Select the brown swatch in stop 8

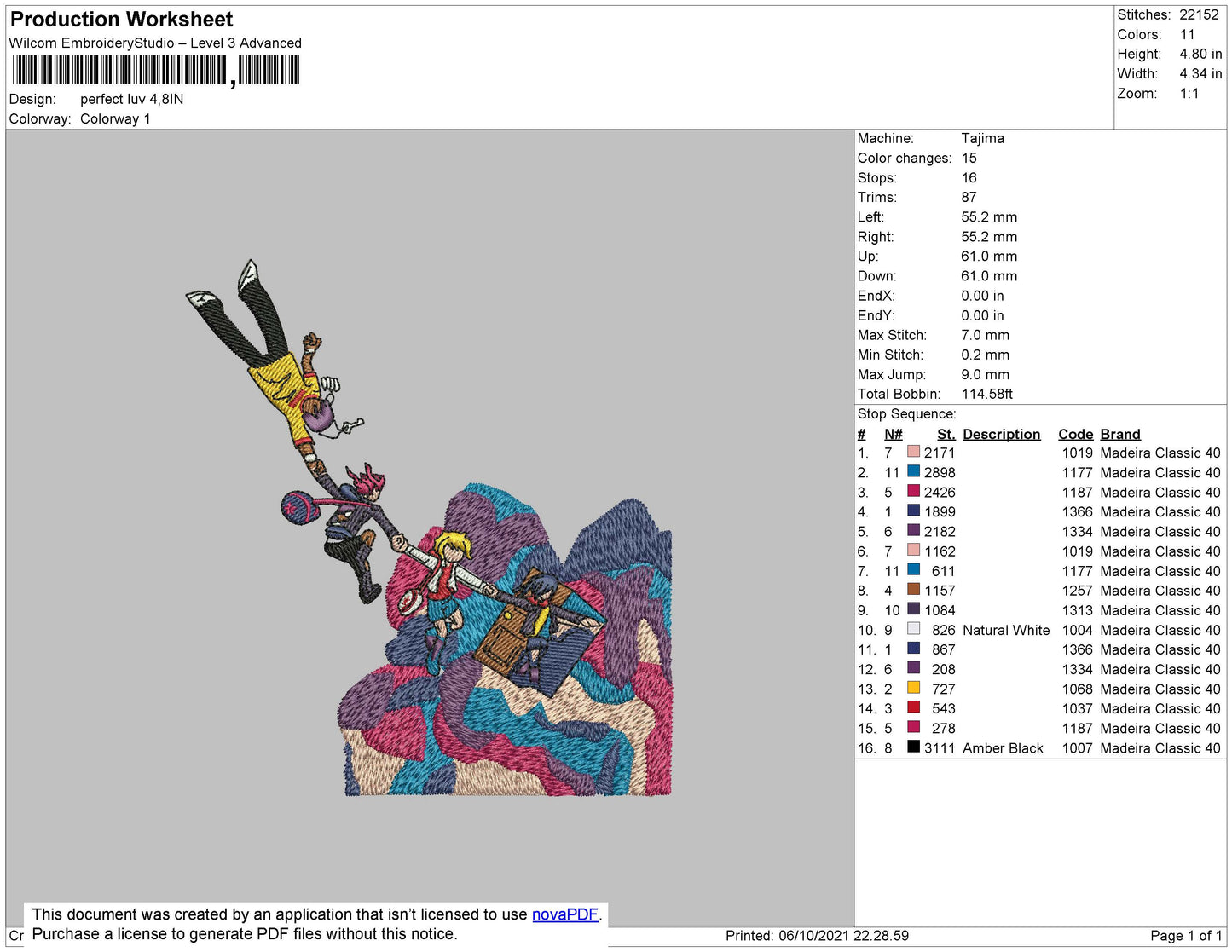(x=913, y=590)
